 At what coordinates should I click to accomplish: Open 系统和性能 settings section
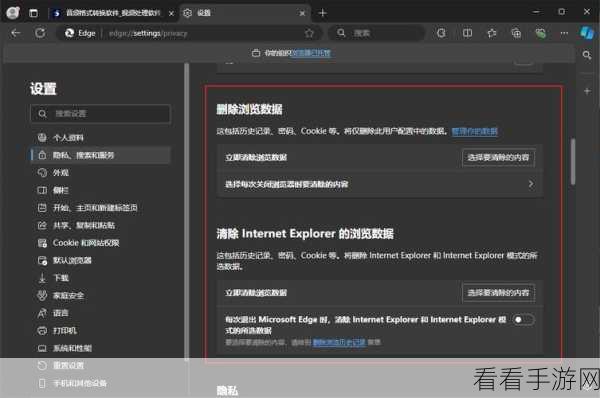coord(100,348)
